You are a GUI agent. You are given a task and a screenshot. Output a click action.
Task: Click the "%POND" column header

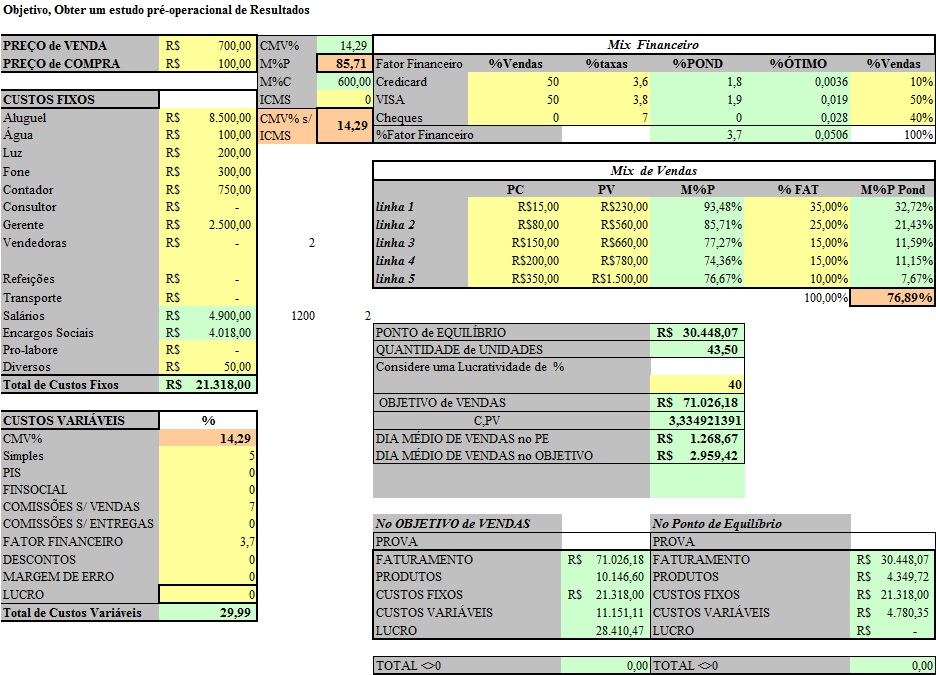coord(697,64)
